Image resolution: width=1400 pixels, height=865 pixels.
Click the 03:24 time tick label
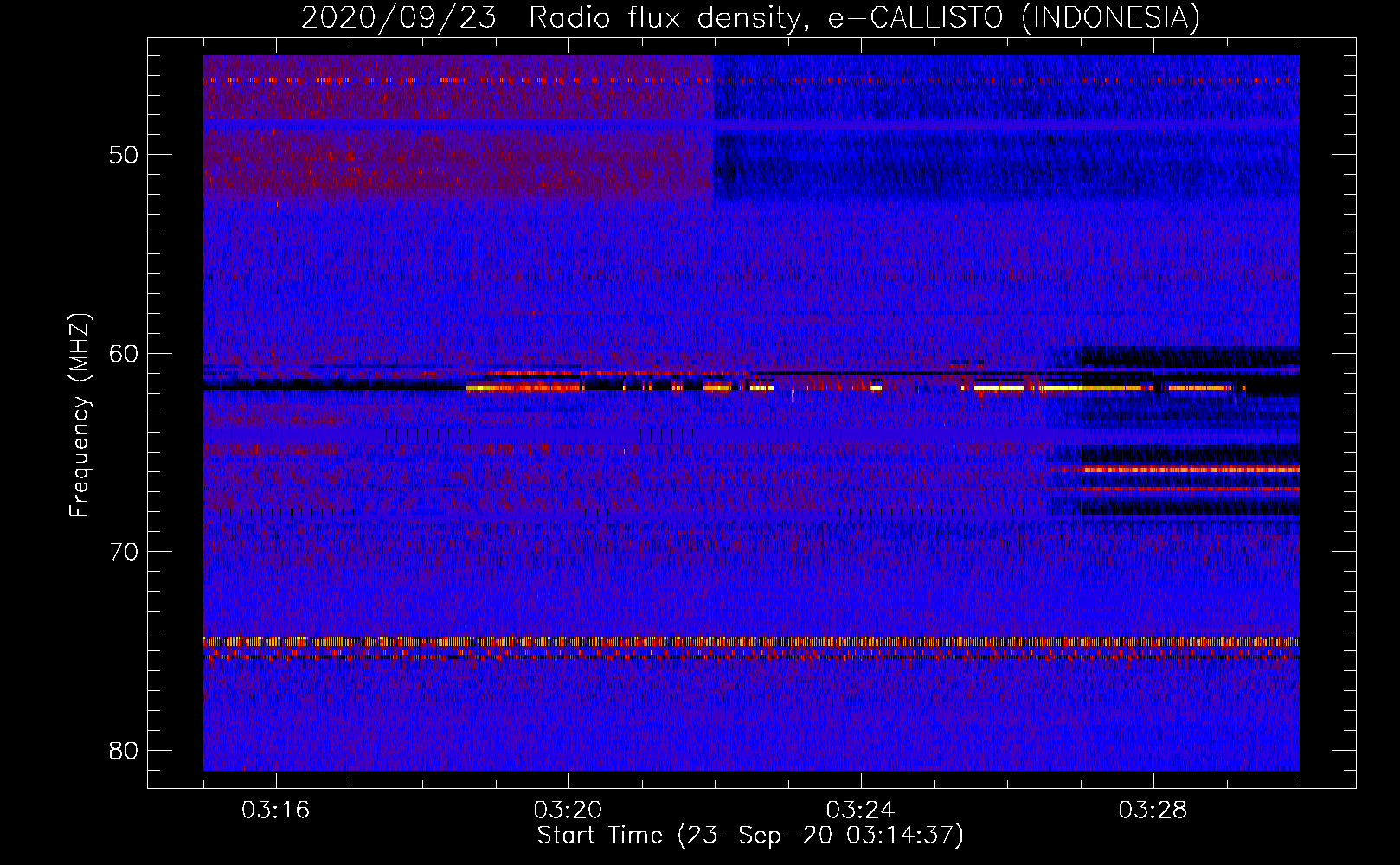860,811
